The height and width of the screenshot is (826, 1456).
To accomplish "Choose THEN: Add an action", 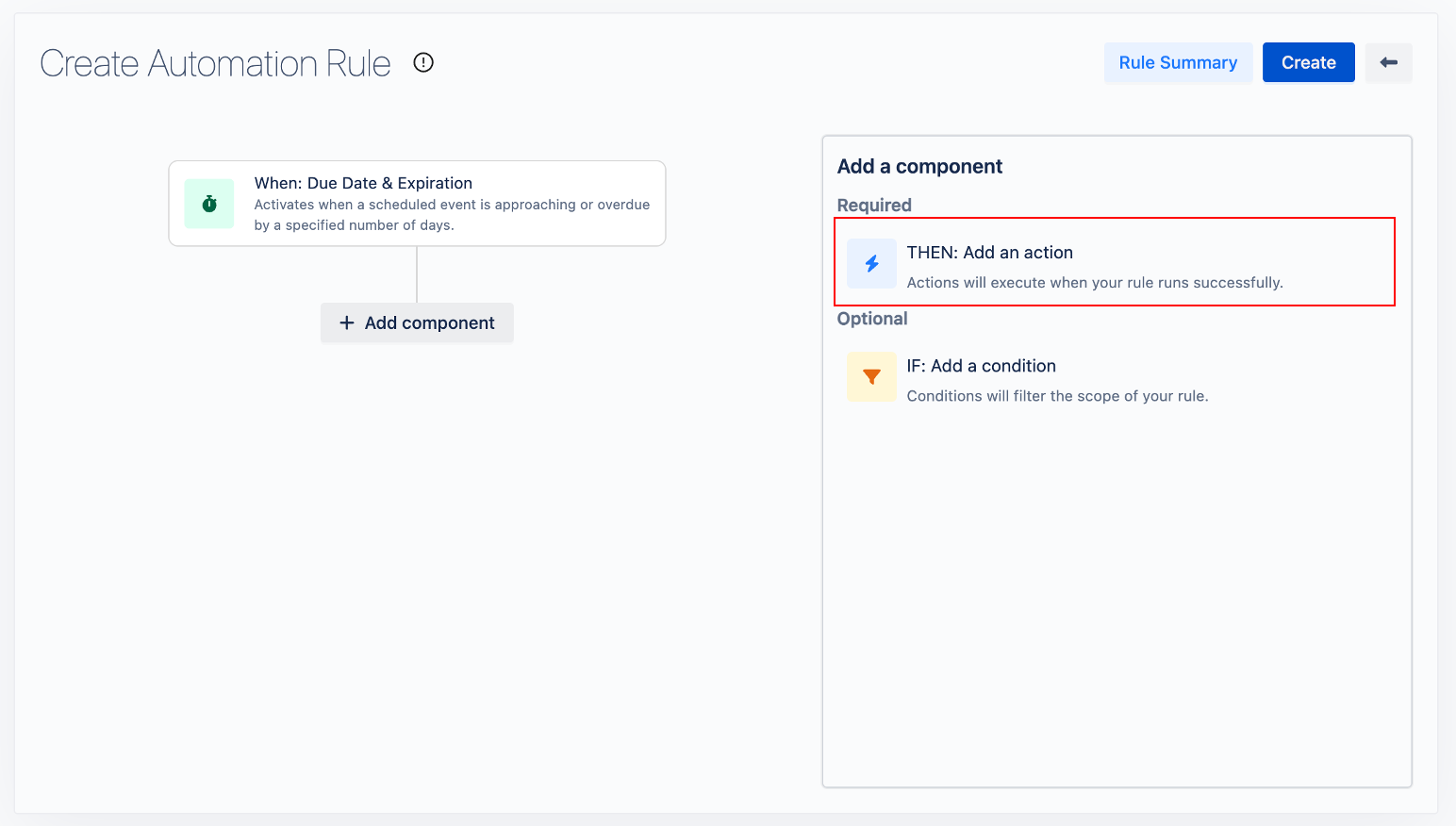I will 989,253.
